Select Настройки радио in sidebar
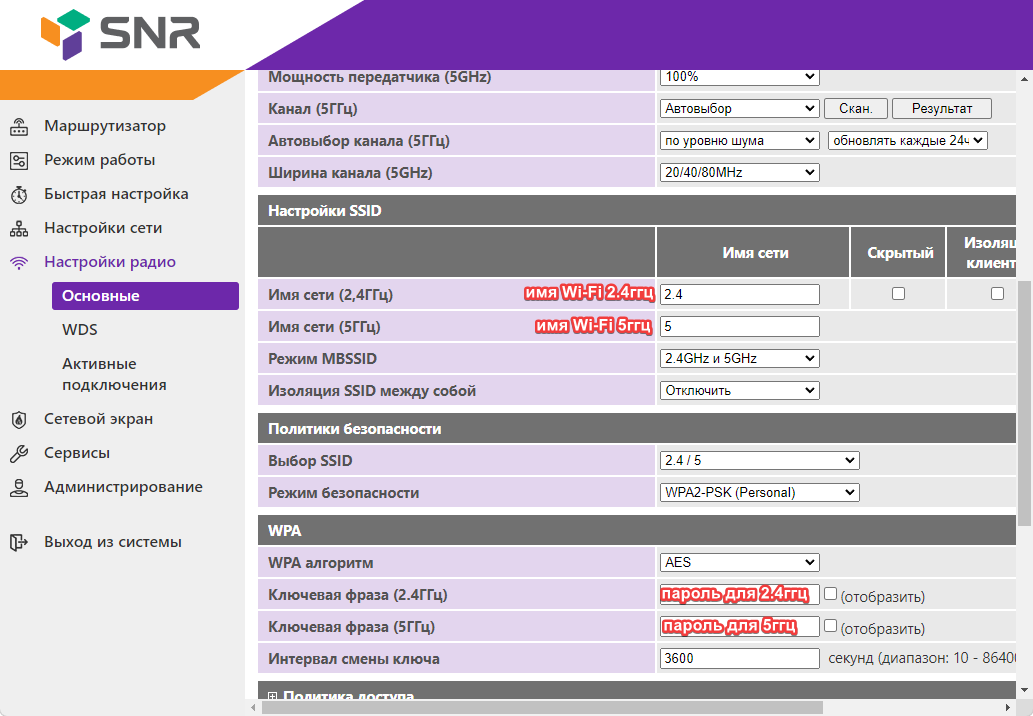Viewport: 1033px width, 716px height. 110,262
